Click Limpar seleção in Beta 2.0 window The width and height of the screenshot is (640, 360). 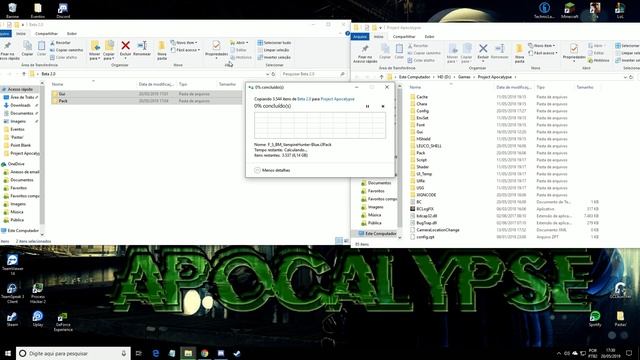coord(273,50)
